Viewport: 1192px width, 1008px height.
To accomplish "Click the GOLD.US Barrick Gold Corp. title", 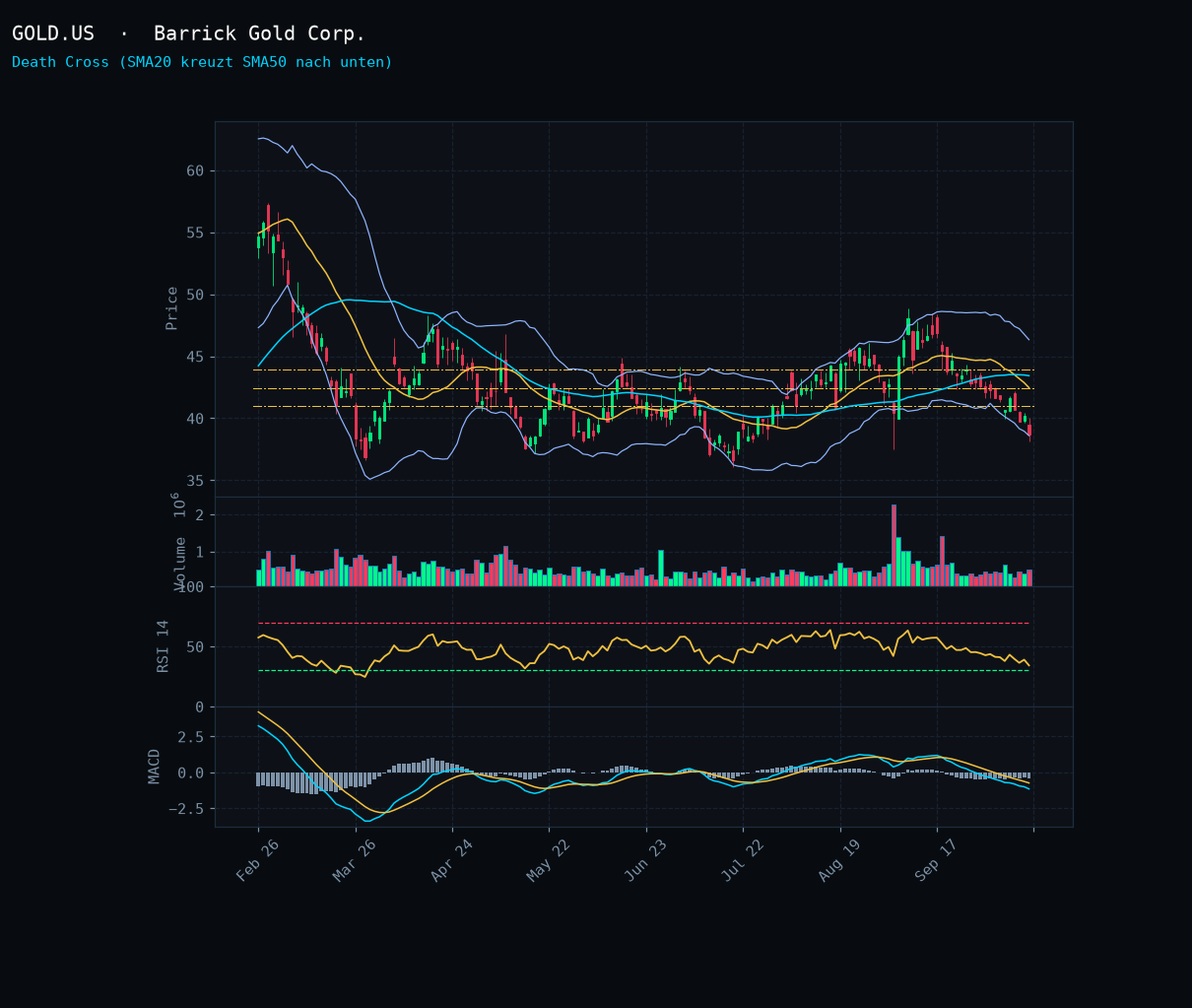I will [188, 34].
